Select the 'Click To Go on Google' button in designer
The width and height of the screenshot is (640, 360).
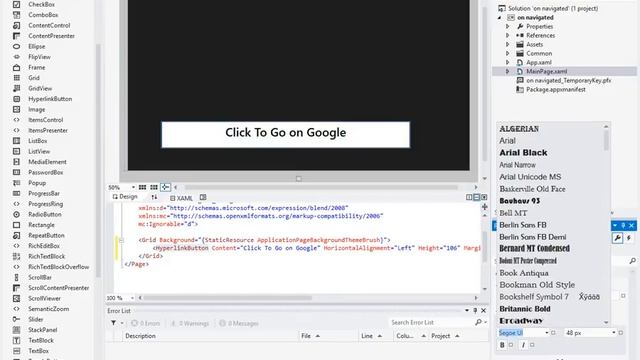(x=286, y=134)
